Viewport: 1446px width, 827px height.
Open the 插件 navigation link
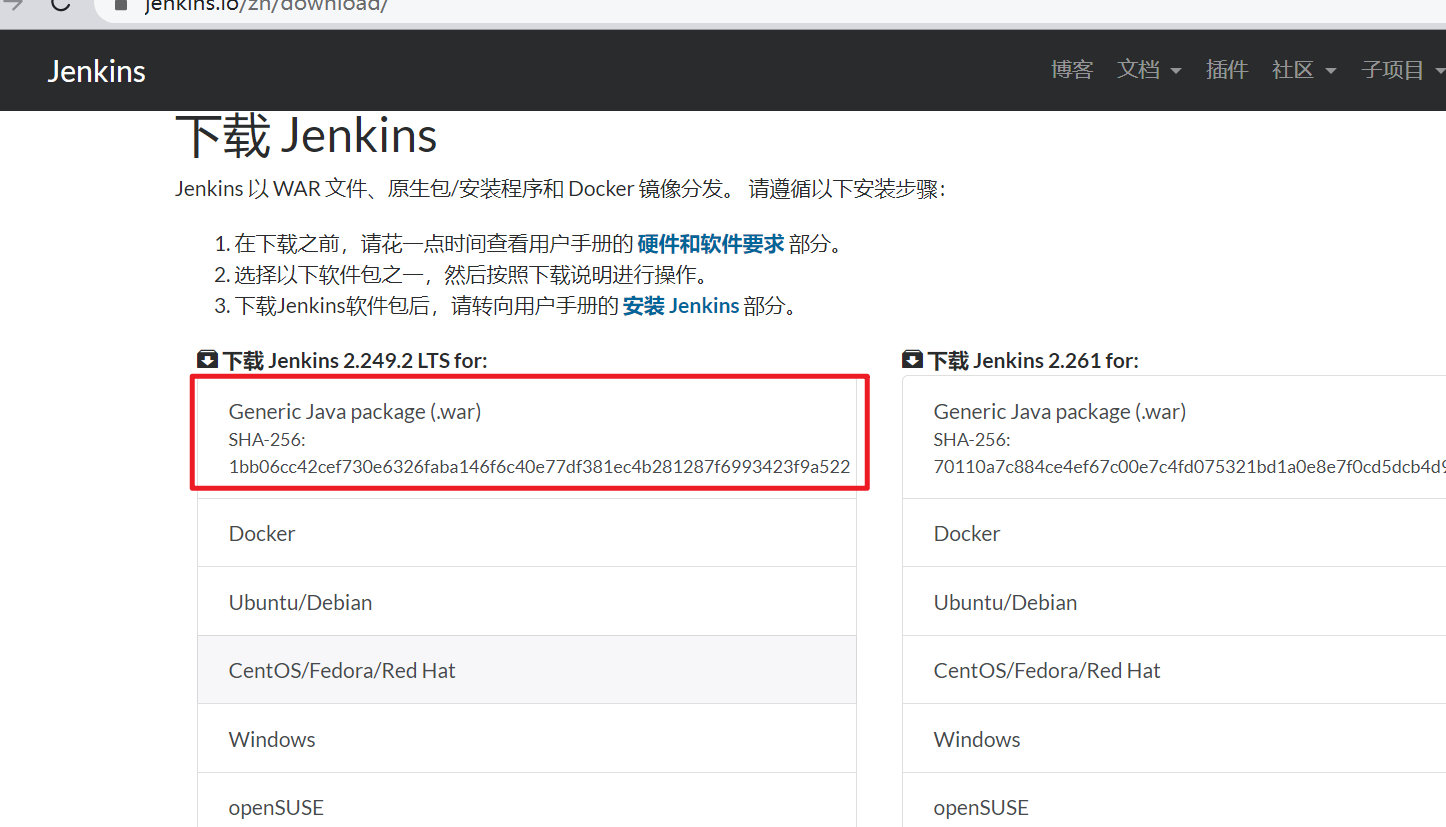1227,70
